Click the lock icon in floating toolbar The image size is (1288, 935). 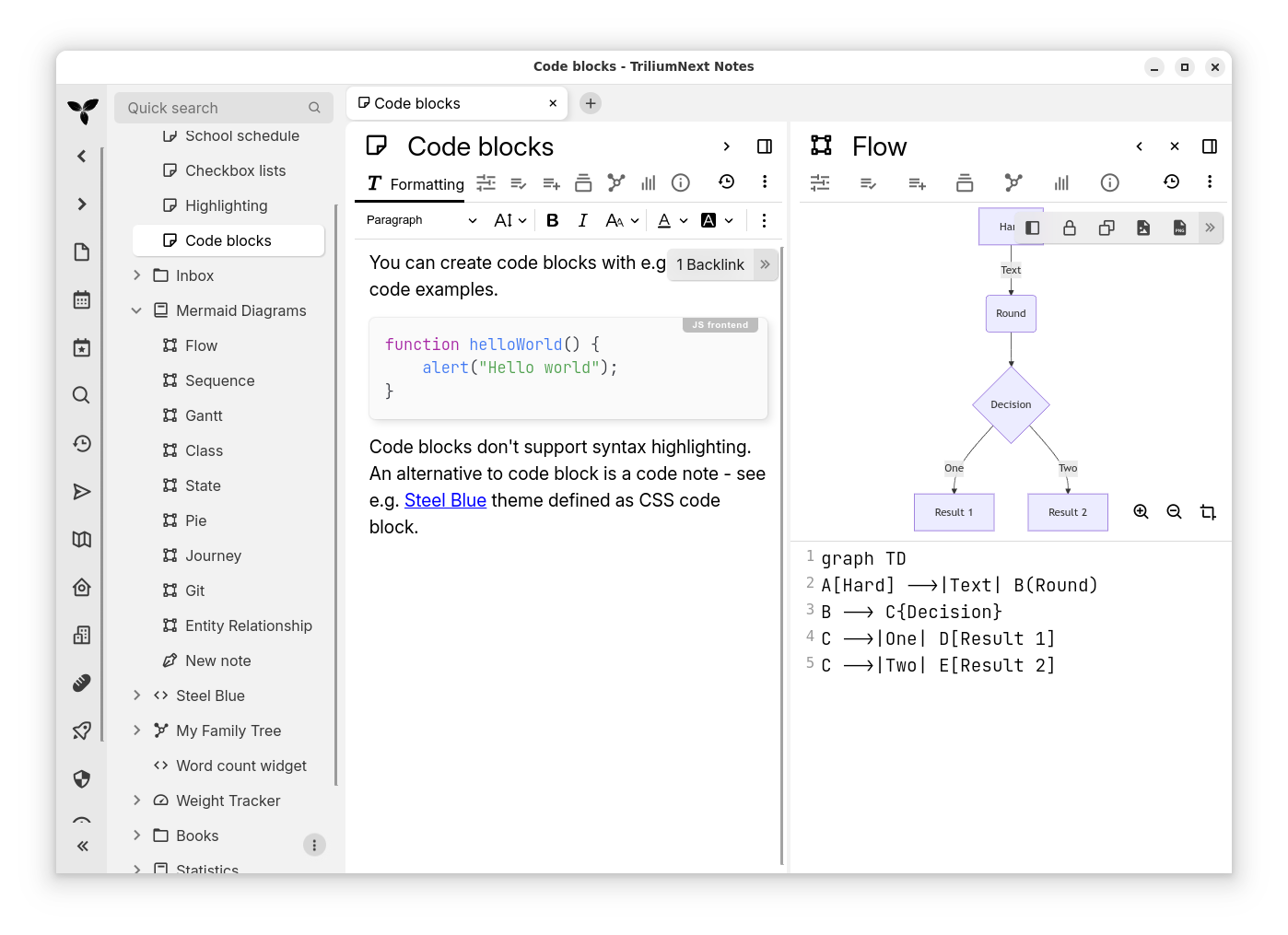(1070, 228)
